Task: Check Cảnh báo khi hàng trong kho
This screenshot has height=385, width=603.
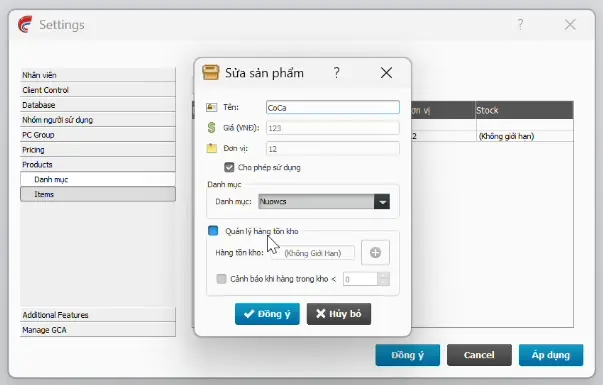Action: pyautogui.click(x=222, y=279)
